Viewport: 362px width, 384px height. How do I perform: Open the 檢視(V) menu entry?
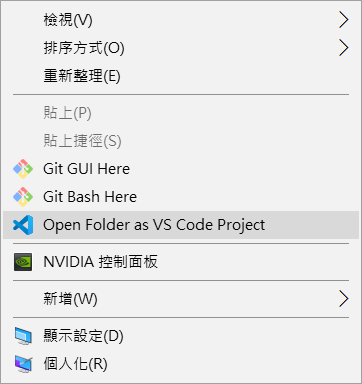[68, 20]
